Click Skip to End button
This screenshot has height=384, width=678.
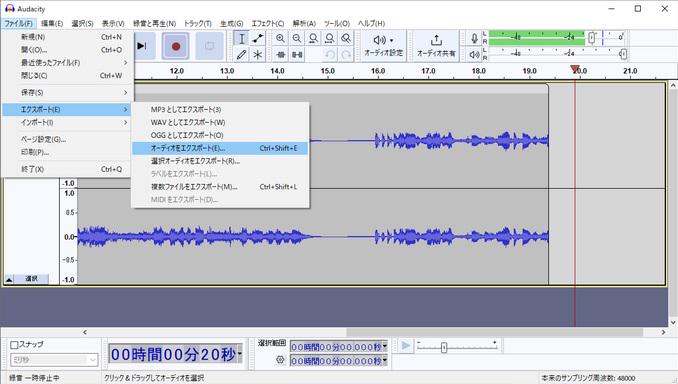[141, 46]
